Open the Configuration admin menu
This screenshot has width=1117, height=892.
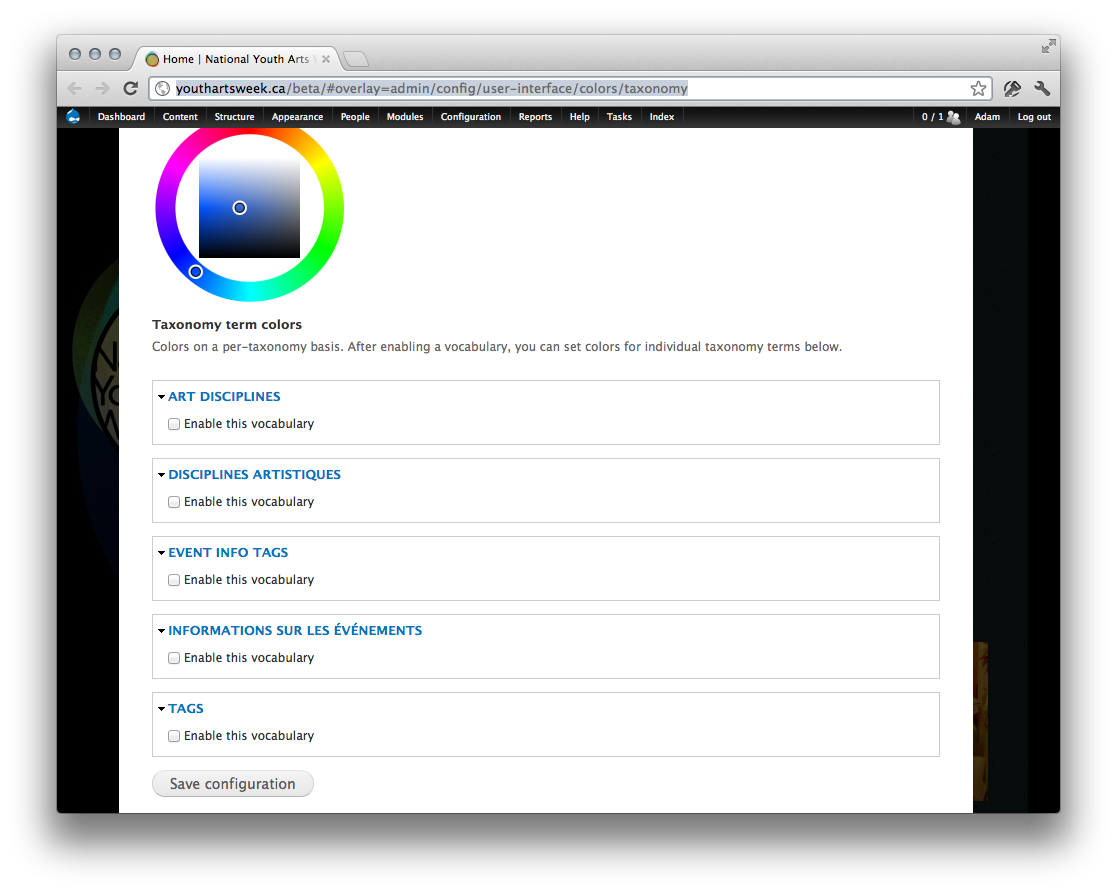pyautogui.click(x=471, y=117)
